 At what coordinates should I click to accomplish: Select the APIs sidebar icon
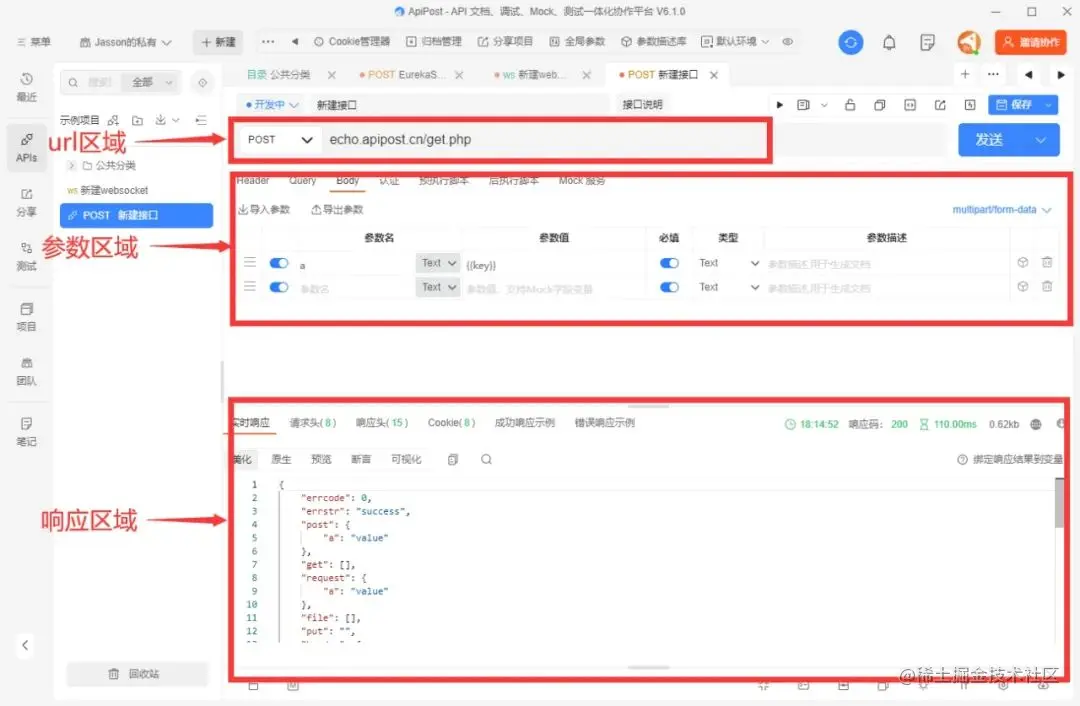click(26, 147)
